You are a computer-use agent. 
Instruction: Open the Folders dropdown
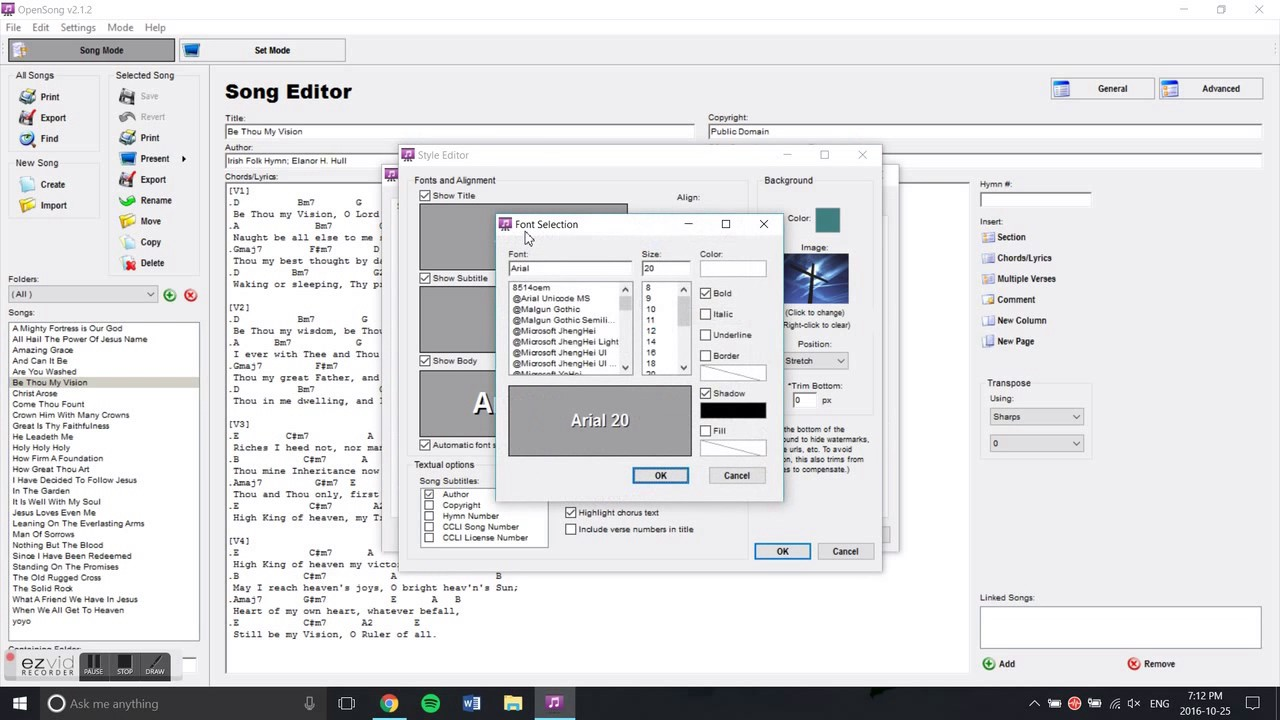pos(82,294)
